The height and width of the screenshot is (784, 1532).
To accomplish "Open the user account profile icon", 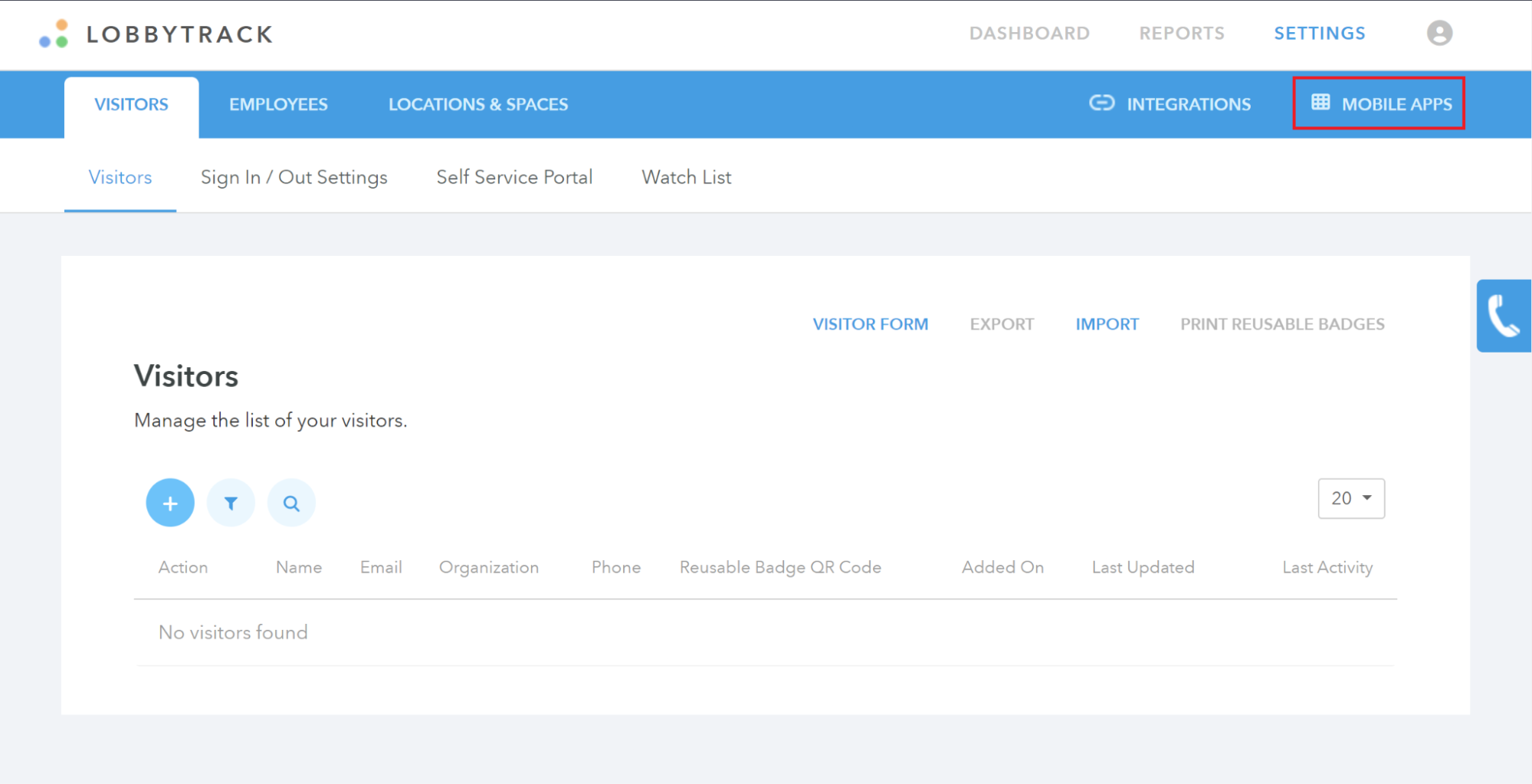I will [x=1439, y=33].
